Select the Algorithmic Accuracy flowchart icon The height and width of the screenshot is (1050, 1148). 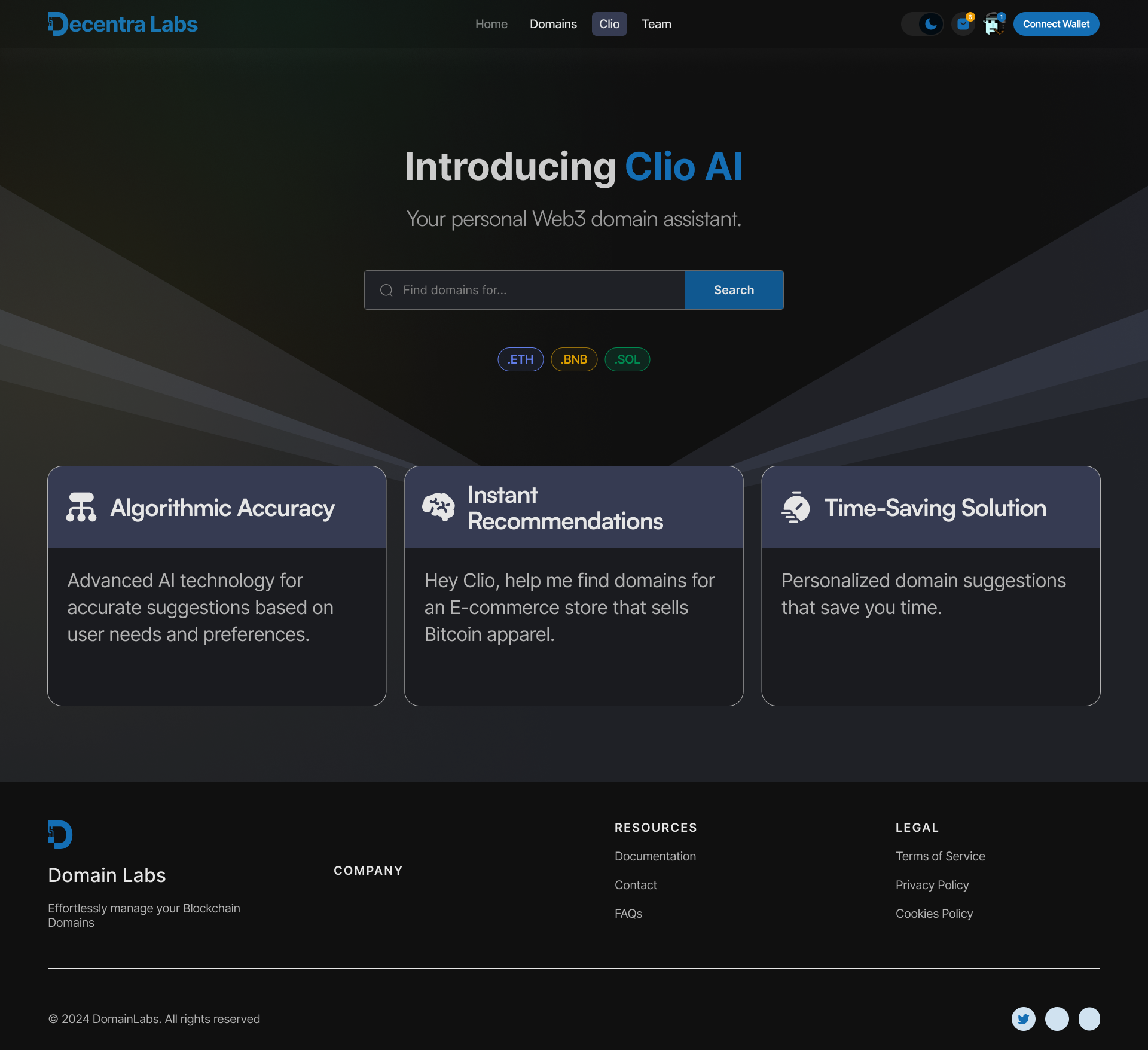[x=81, y=507]
